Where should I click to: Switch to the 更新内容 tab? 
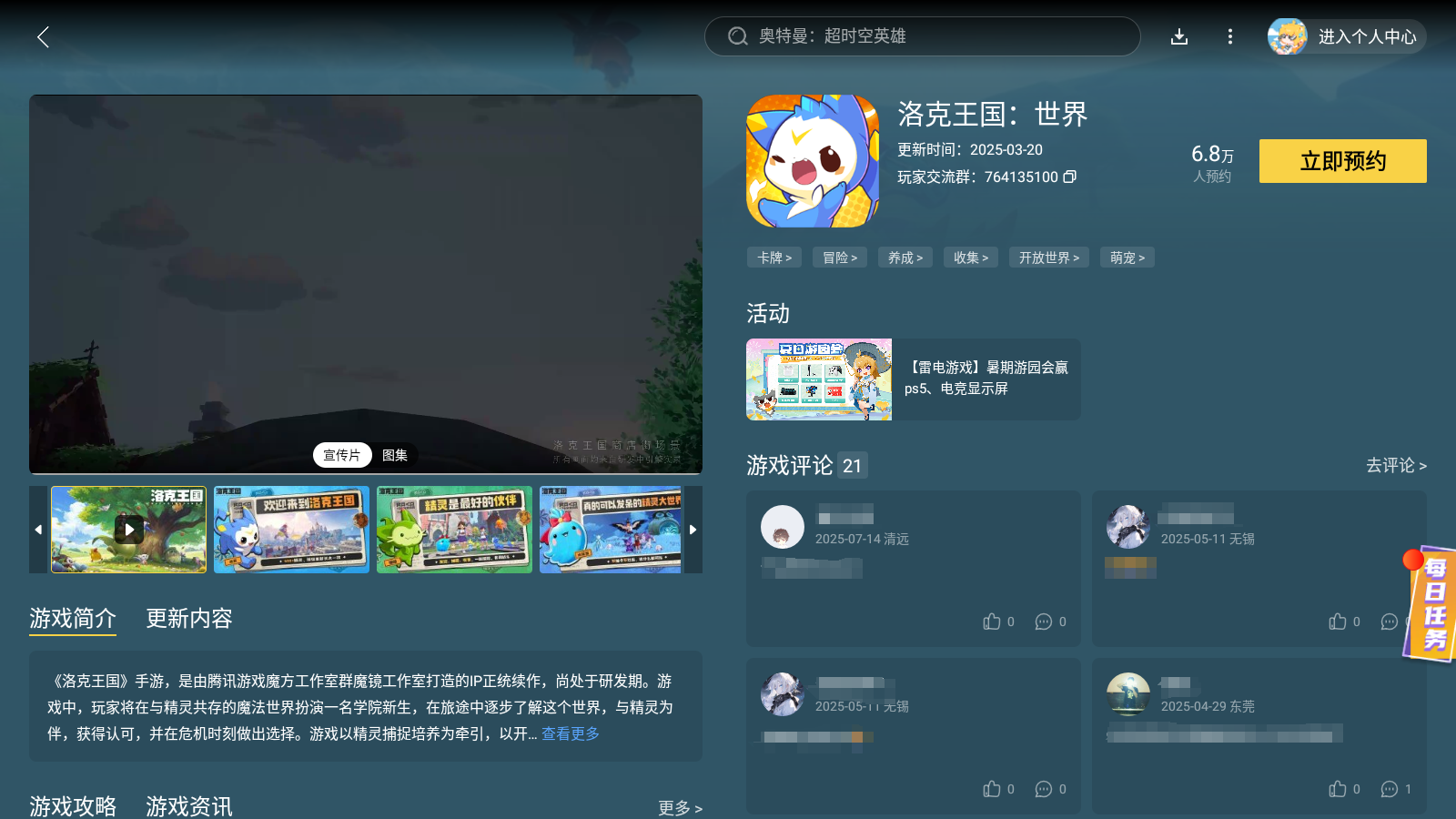189,619
